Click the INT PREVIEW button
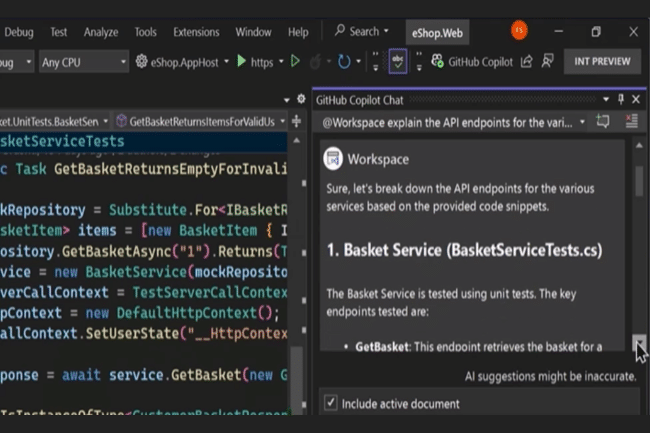This screenshot has width=650, height=433. [x=602, y=61]
